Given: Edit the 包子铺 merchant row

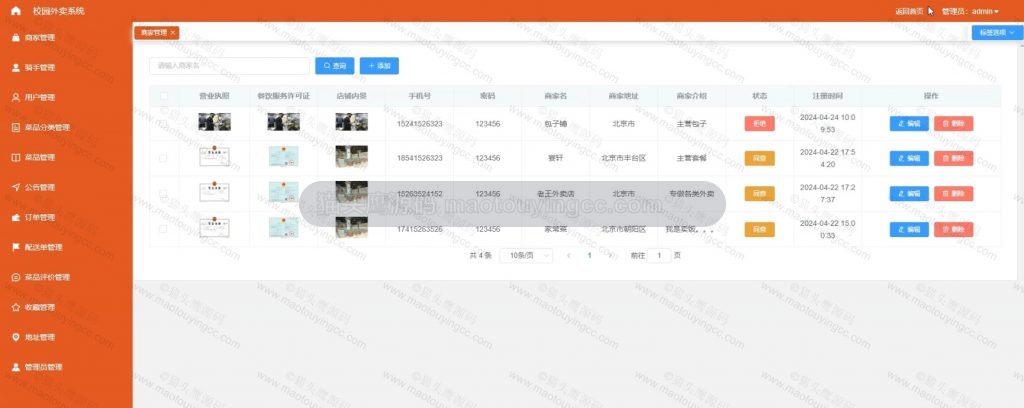Looking at the screenshot, I should [x=909, y=123].
